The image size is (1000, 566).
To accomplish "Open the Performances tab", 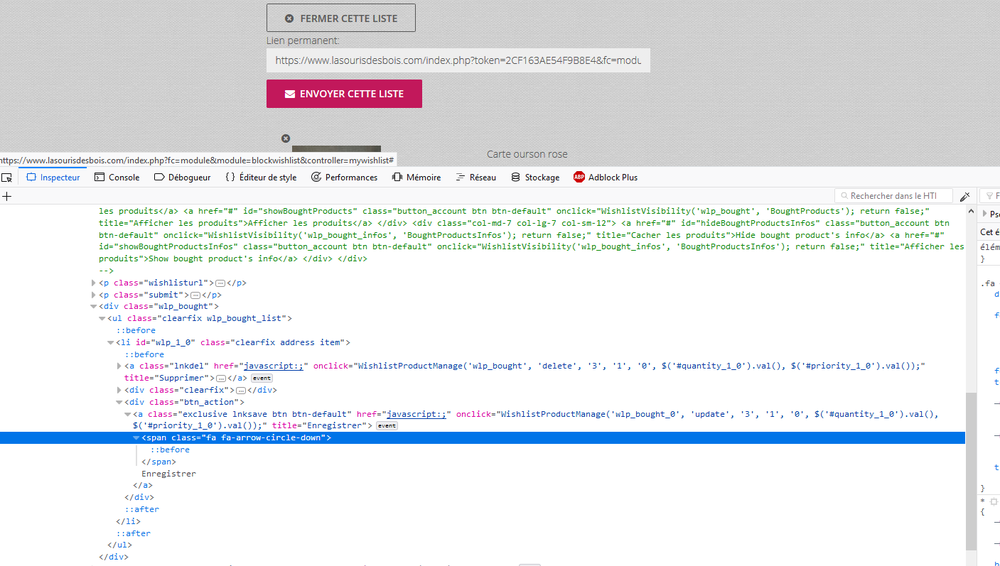I will click(344, 177).
